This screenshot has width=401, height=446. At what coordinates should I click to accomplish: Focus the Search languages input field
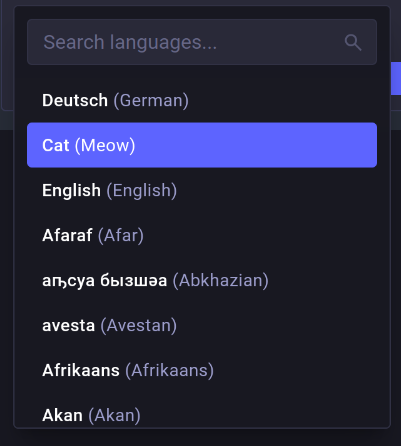(202, 42)
